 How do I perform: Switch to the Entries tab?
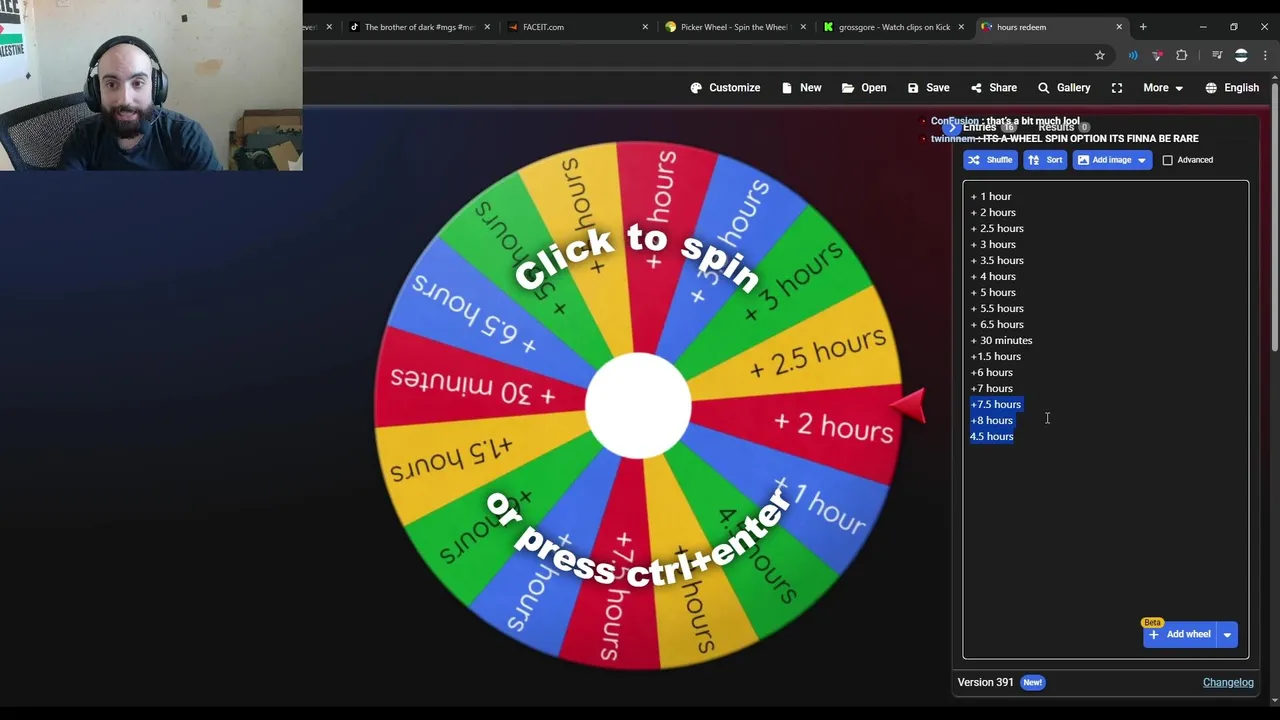[x=988, y=128]
